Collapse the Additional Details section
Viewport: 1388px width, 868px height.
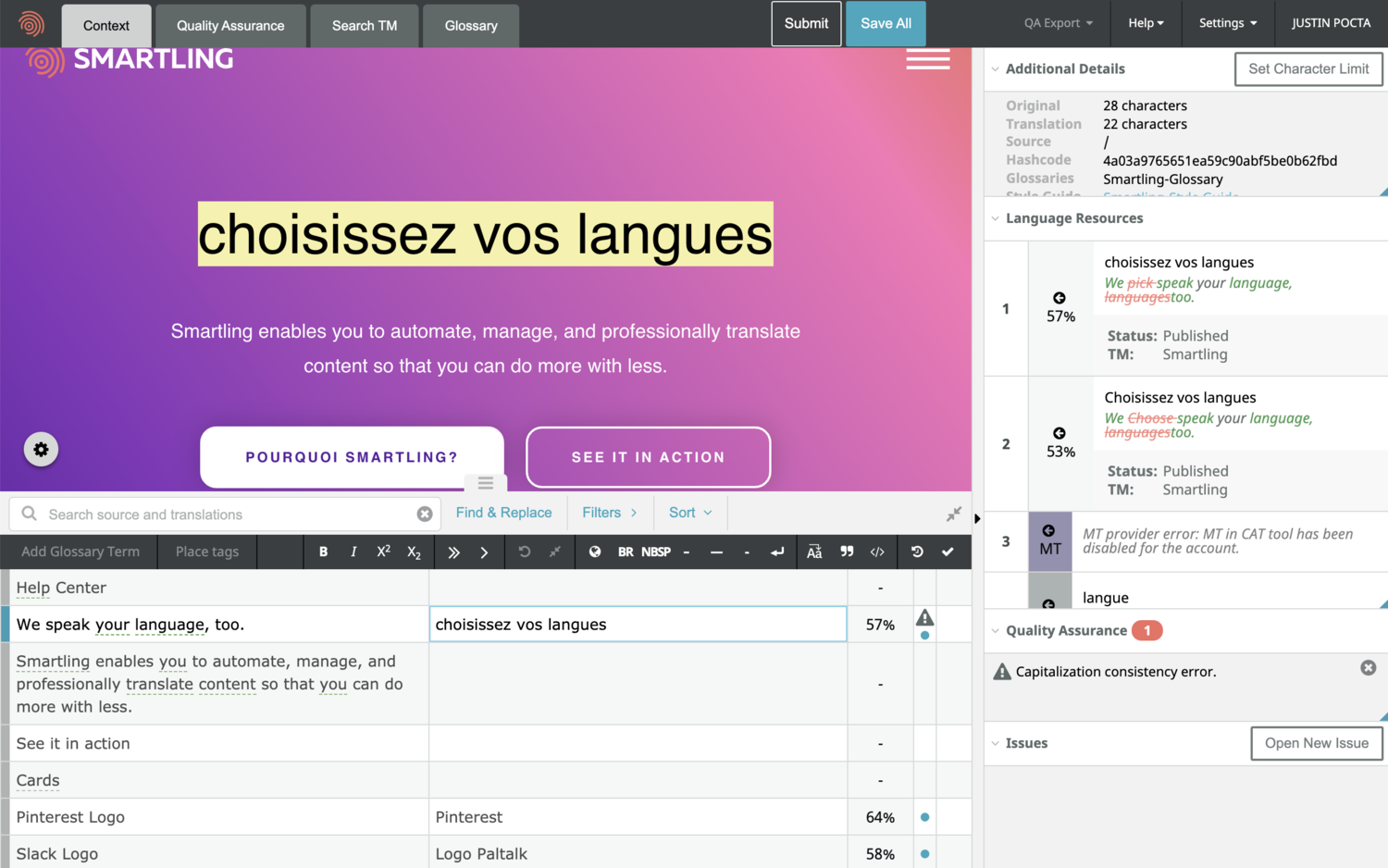[996, 68]
